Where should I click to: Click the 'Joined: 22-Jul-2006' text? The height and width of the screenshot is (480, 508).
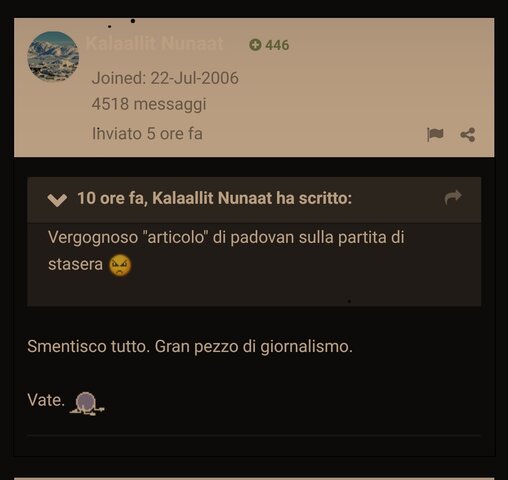pos(165,78)
